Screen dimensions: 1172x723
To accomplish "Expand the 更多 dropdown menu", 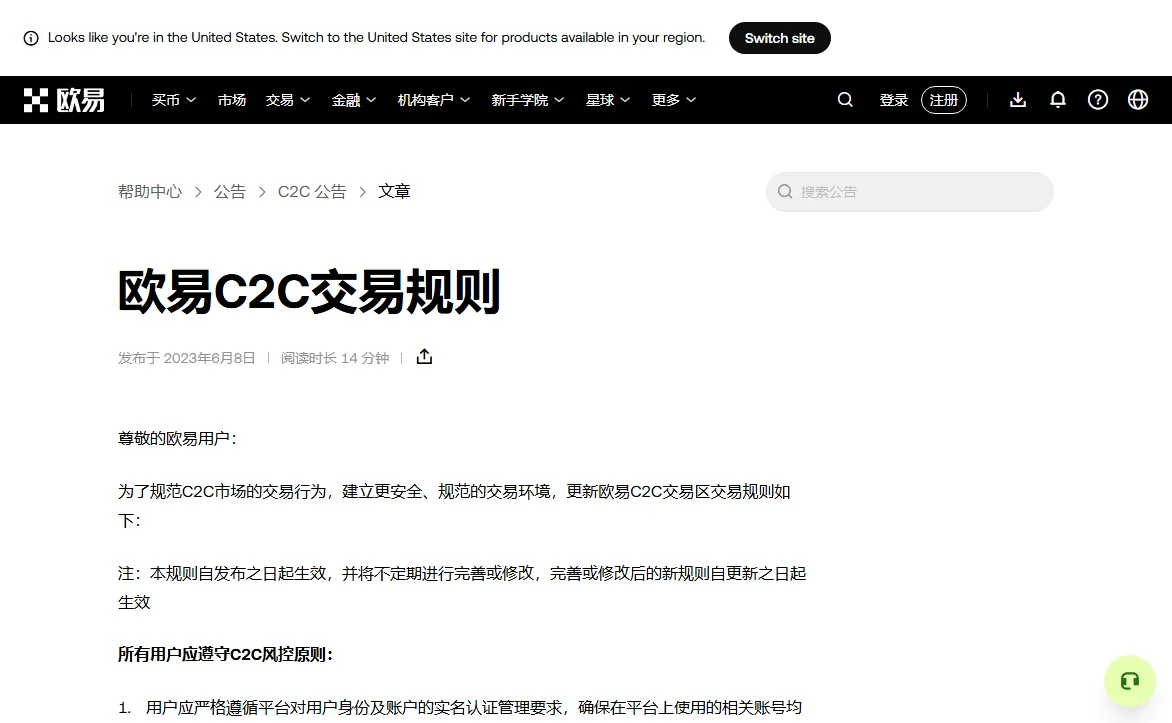I will [673, 99].
